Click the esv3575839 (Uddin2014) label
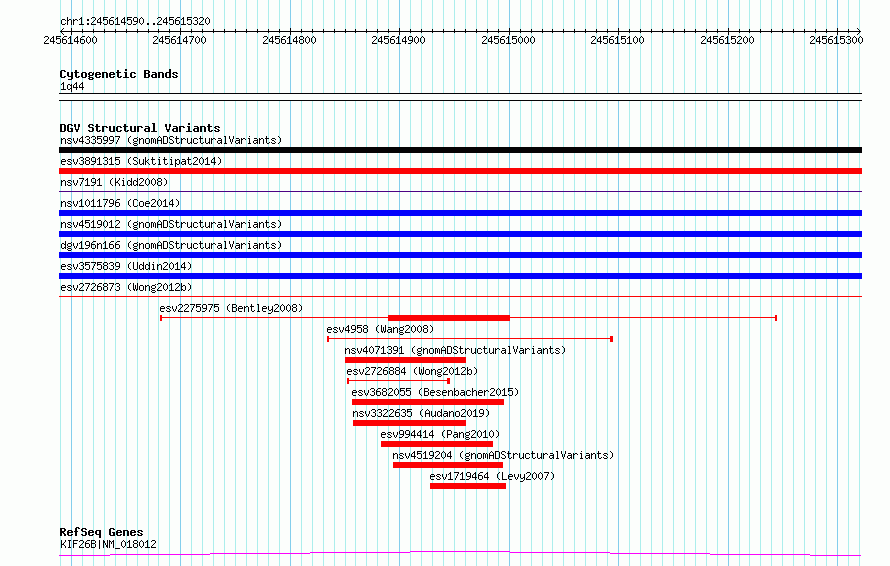Viewport: 890px width, 566px height. coord(126,266)
